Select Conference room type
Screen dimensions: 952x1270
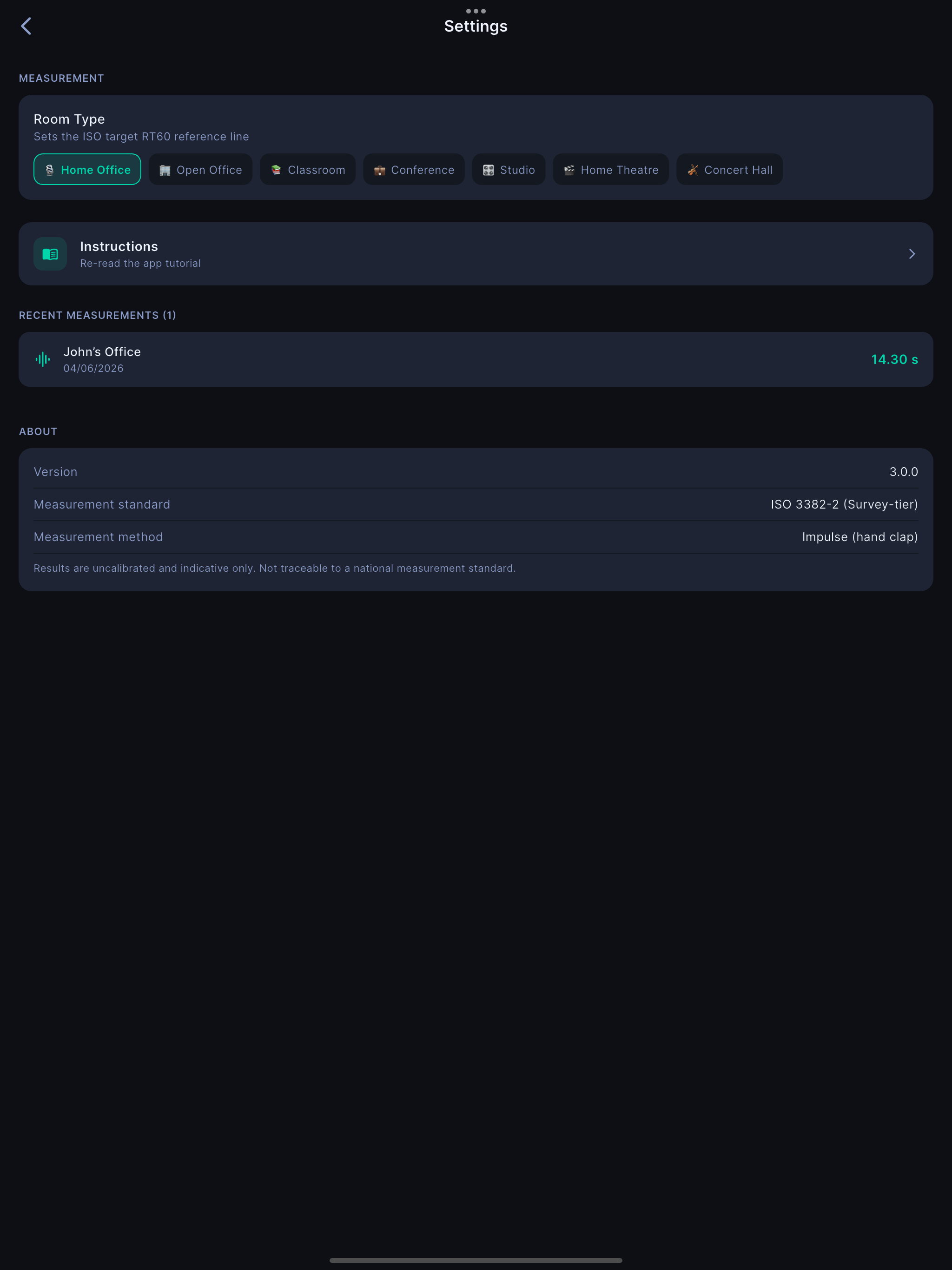pyautogui.click(x=414, y=169)
